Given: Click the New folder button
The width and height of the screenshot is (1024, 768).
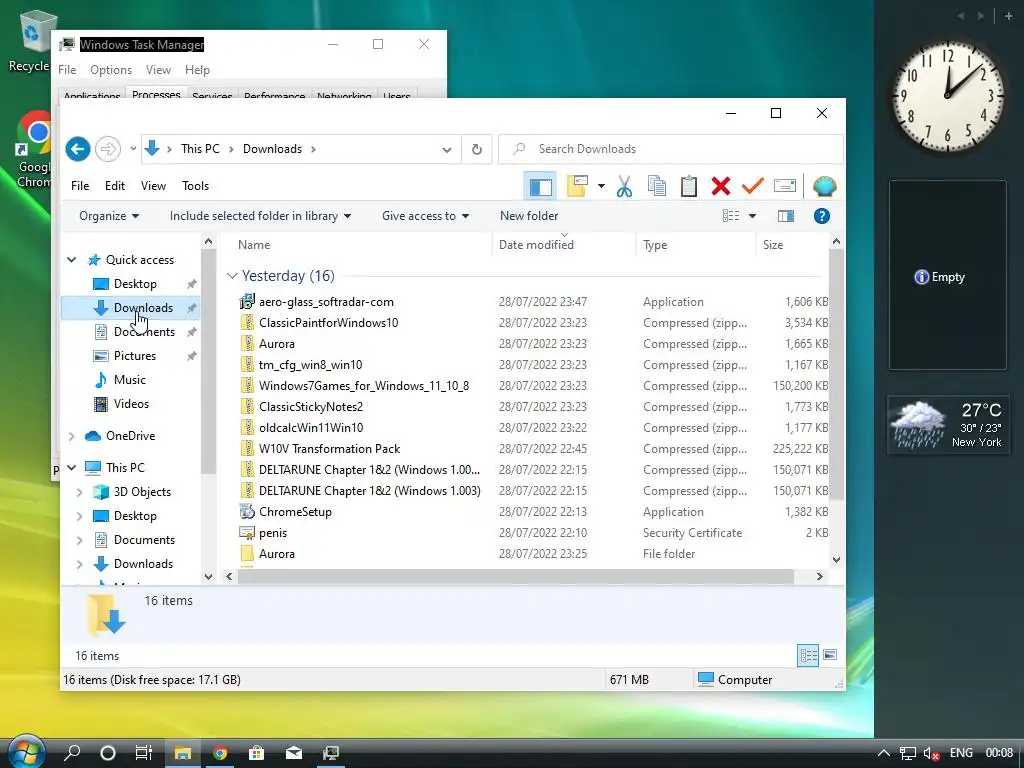Looking at the screenshot, I should coord(529,216).
